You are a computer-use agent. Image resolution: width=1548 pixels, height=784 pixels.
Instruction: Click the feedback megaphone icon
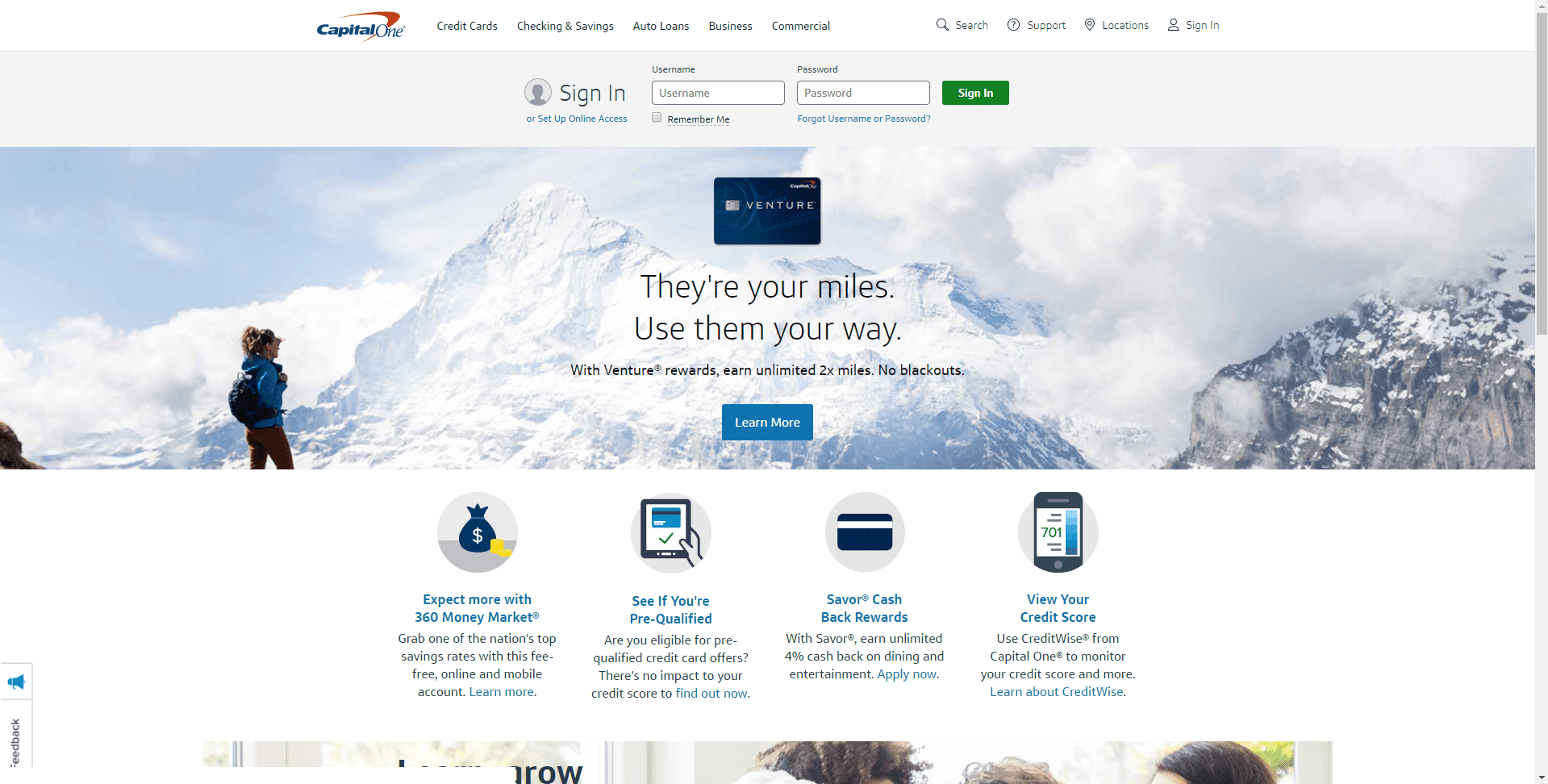tap(16, 682)
